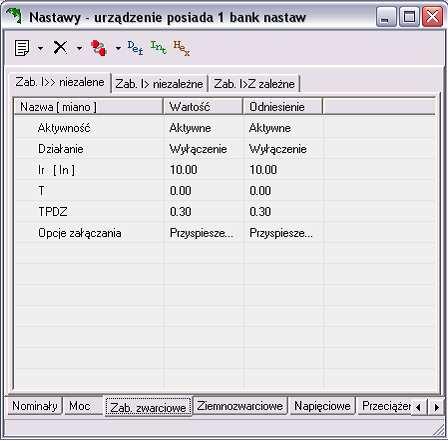Click the Wartość column header
The image size is (448, 441).
203,107
